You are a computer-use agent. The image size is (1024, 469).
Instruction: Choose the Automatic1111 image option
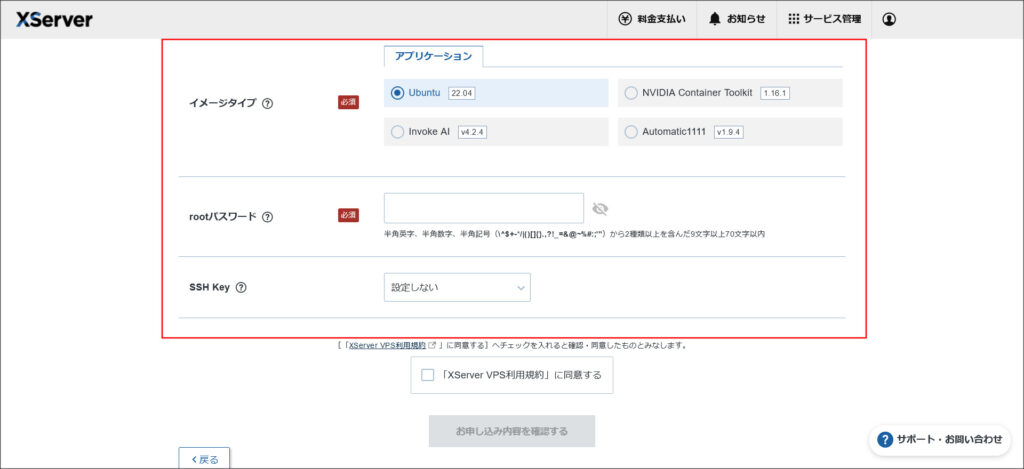tap(631, 132)
